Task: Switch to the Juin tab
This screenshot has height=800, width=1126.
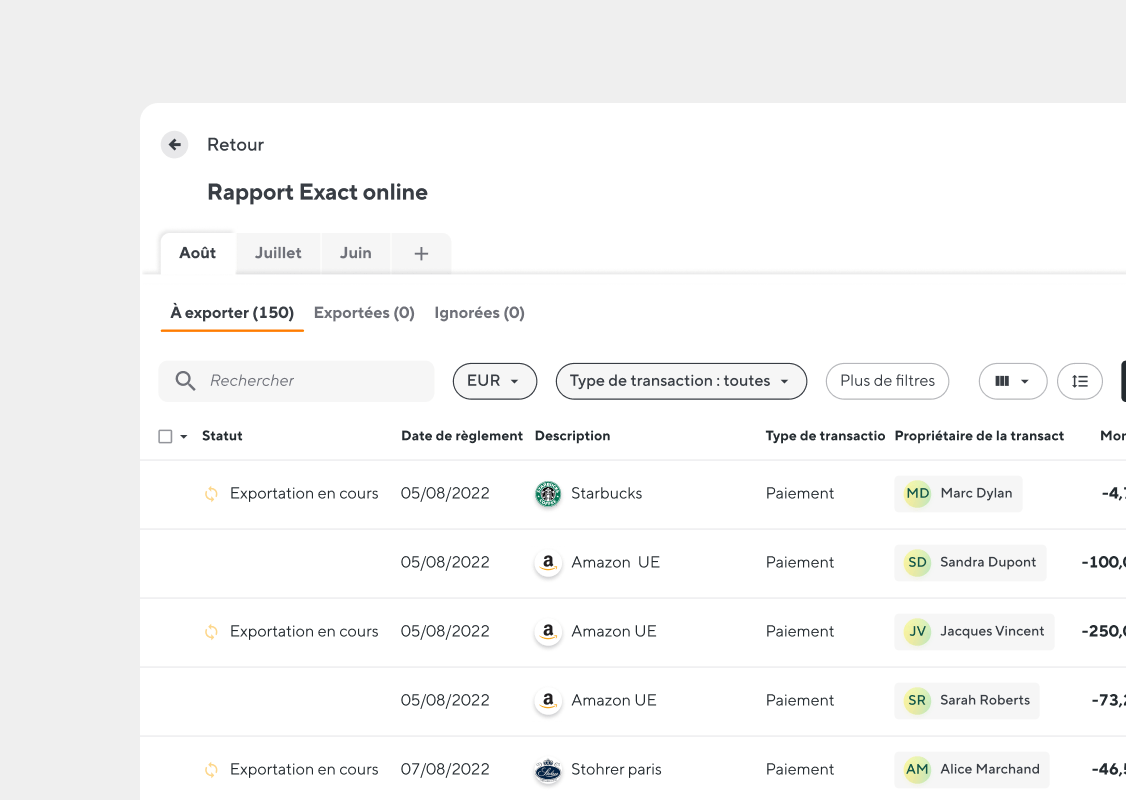Action: tap(355, 253)
